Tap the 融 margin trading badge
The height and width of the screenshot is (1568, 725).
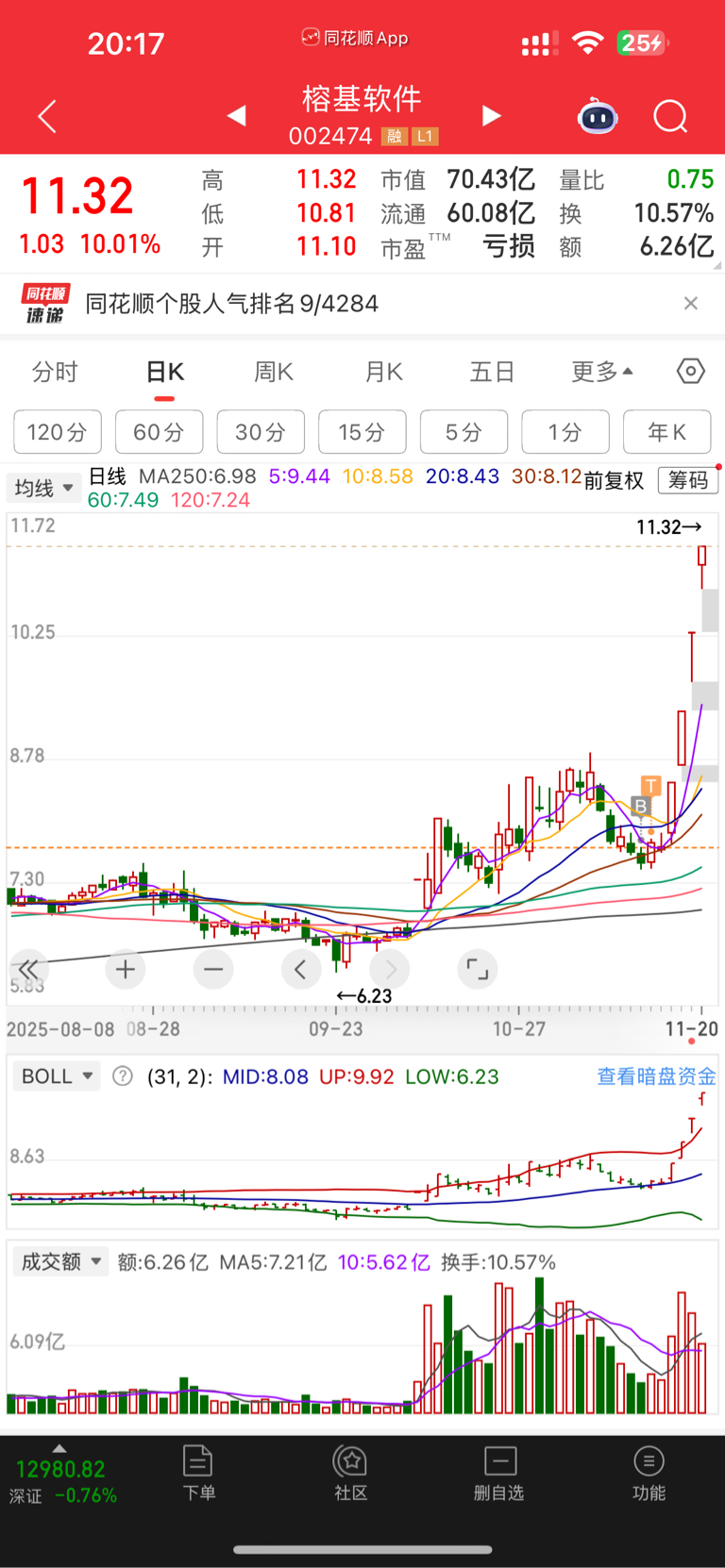tap(394, 136)
